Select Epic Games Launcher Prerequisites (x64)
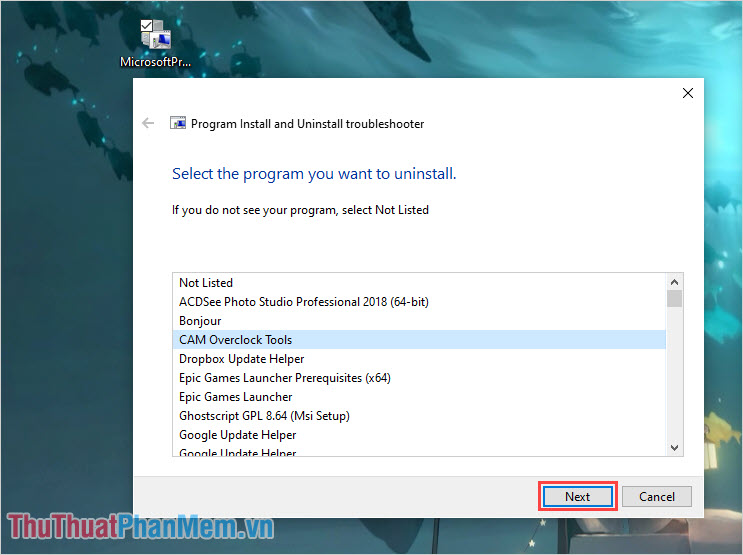 [x=419, y=377]
